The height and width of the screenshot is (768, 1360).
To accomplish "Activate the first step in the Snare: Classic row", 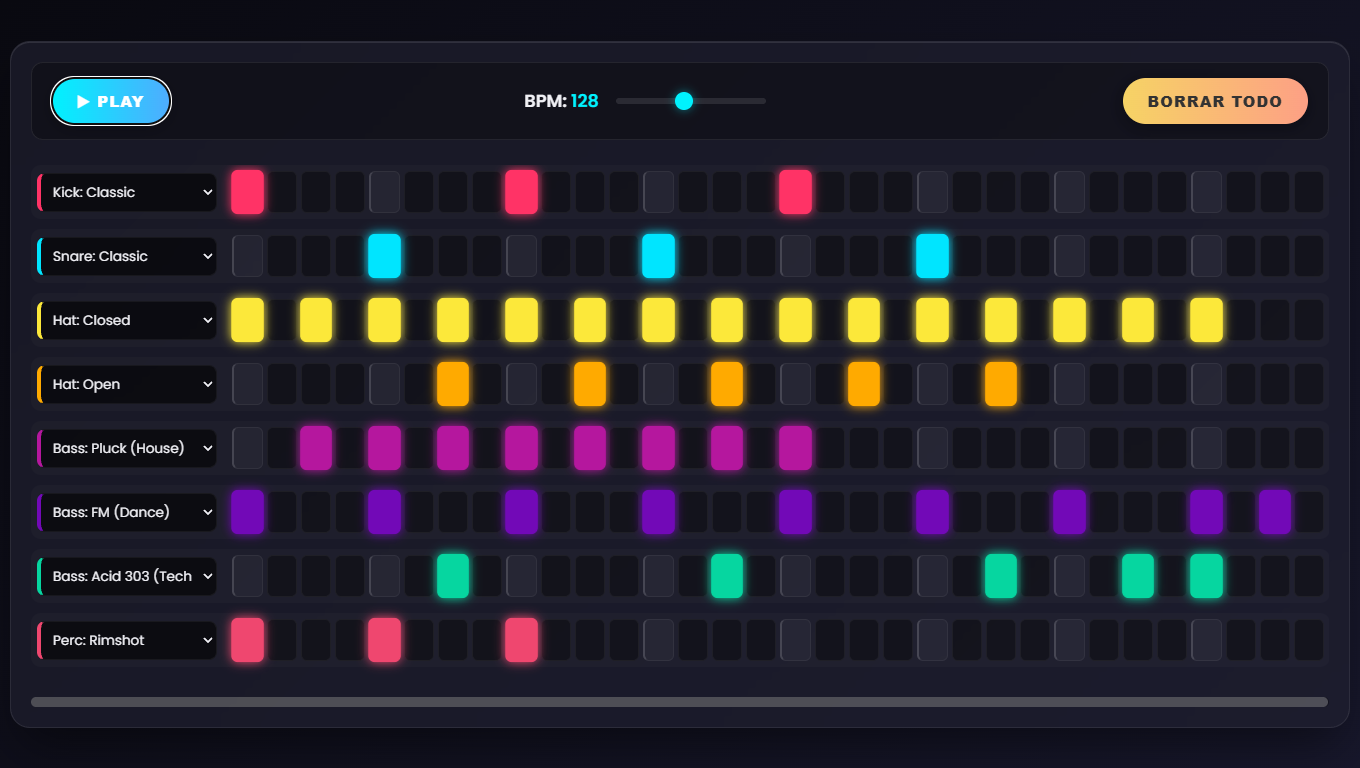I will click(248, 256).
